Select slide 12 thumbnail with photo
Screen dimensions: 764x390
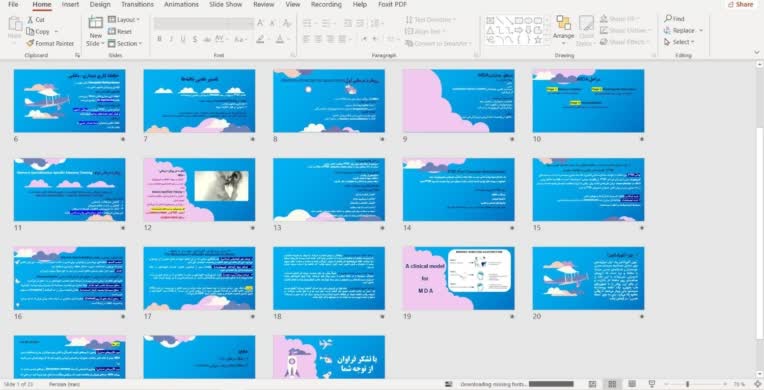click(199, 189)
